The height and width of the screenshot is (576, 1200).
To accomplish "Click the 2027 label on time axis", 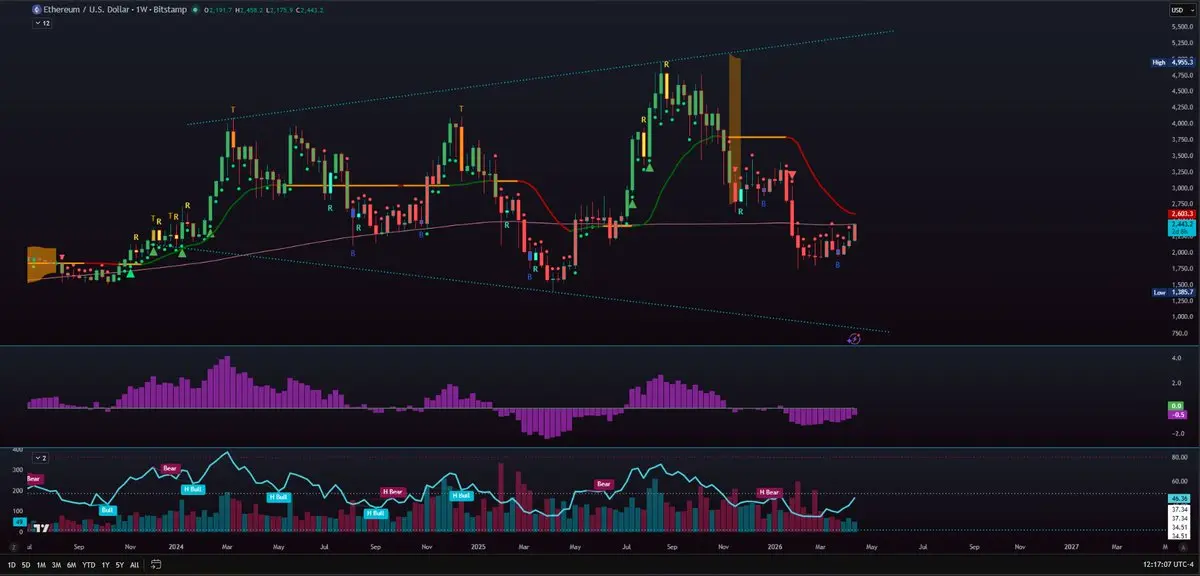I will pos(1071,547).
